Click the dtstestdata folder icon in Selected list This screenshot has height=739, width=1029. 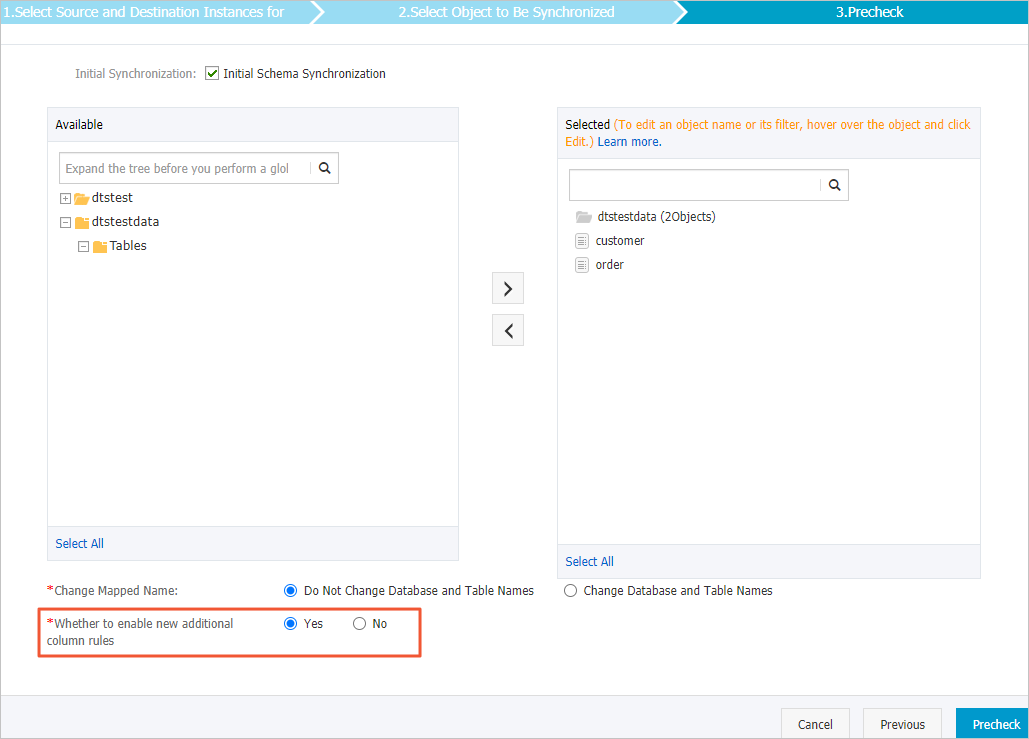click(583, 217)
